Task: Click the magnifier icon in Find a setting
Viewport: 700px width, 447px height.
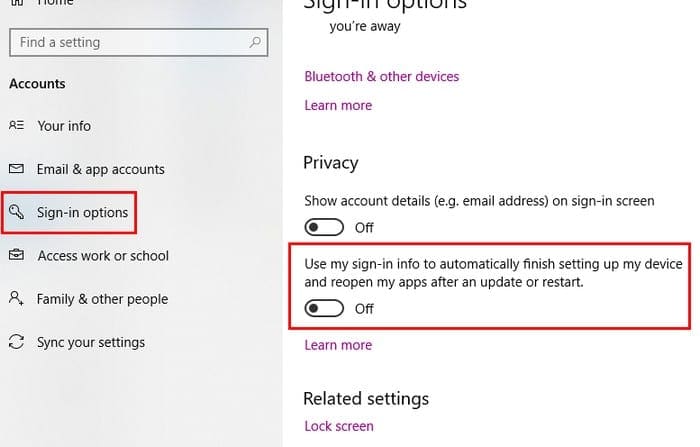Action: coord(255,42)
